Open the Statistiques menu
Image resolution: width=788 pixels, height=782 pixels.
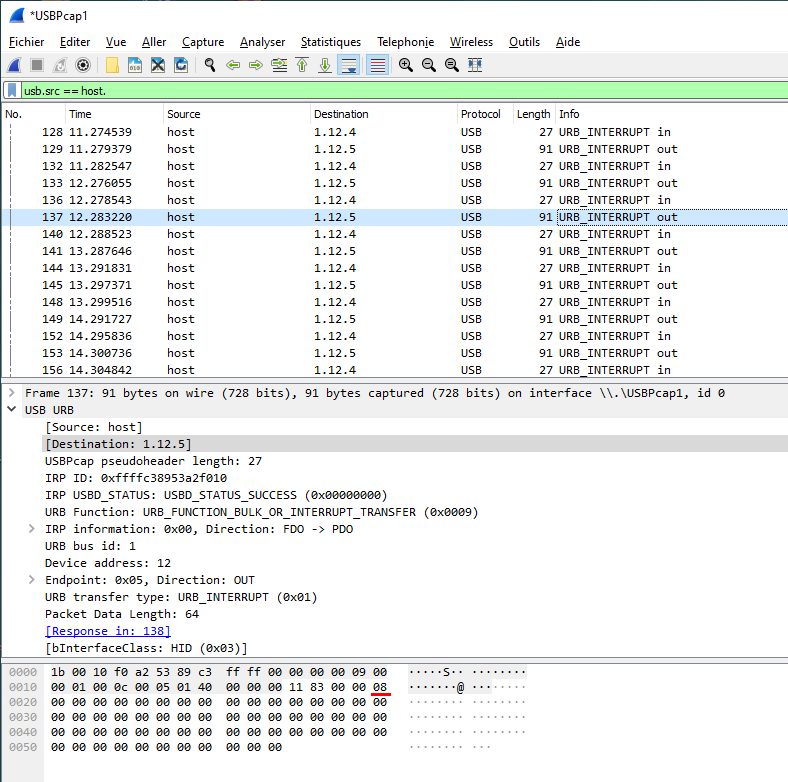pyautogui.click(x=330, y=42)
